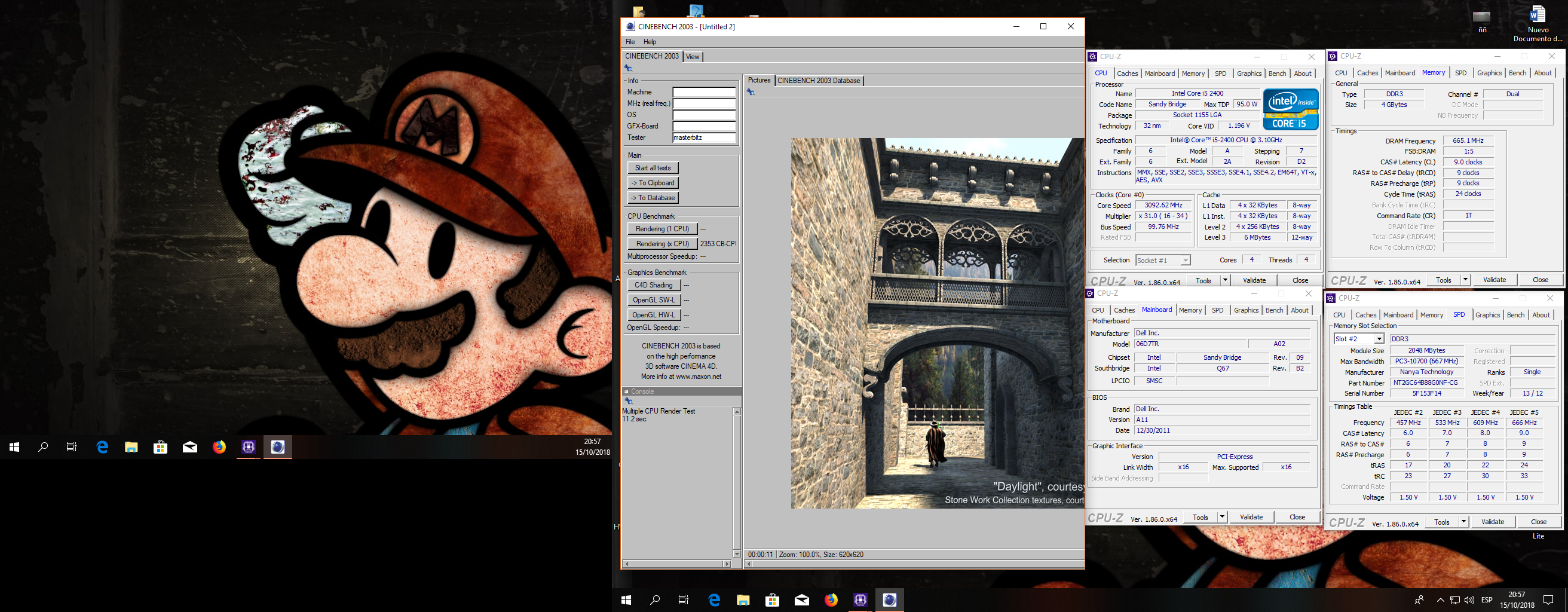The image size is (1568, 612).
Task: Show hidden tray icons with the chevron
Action: point(1440,600)
